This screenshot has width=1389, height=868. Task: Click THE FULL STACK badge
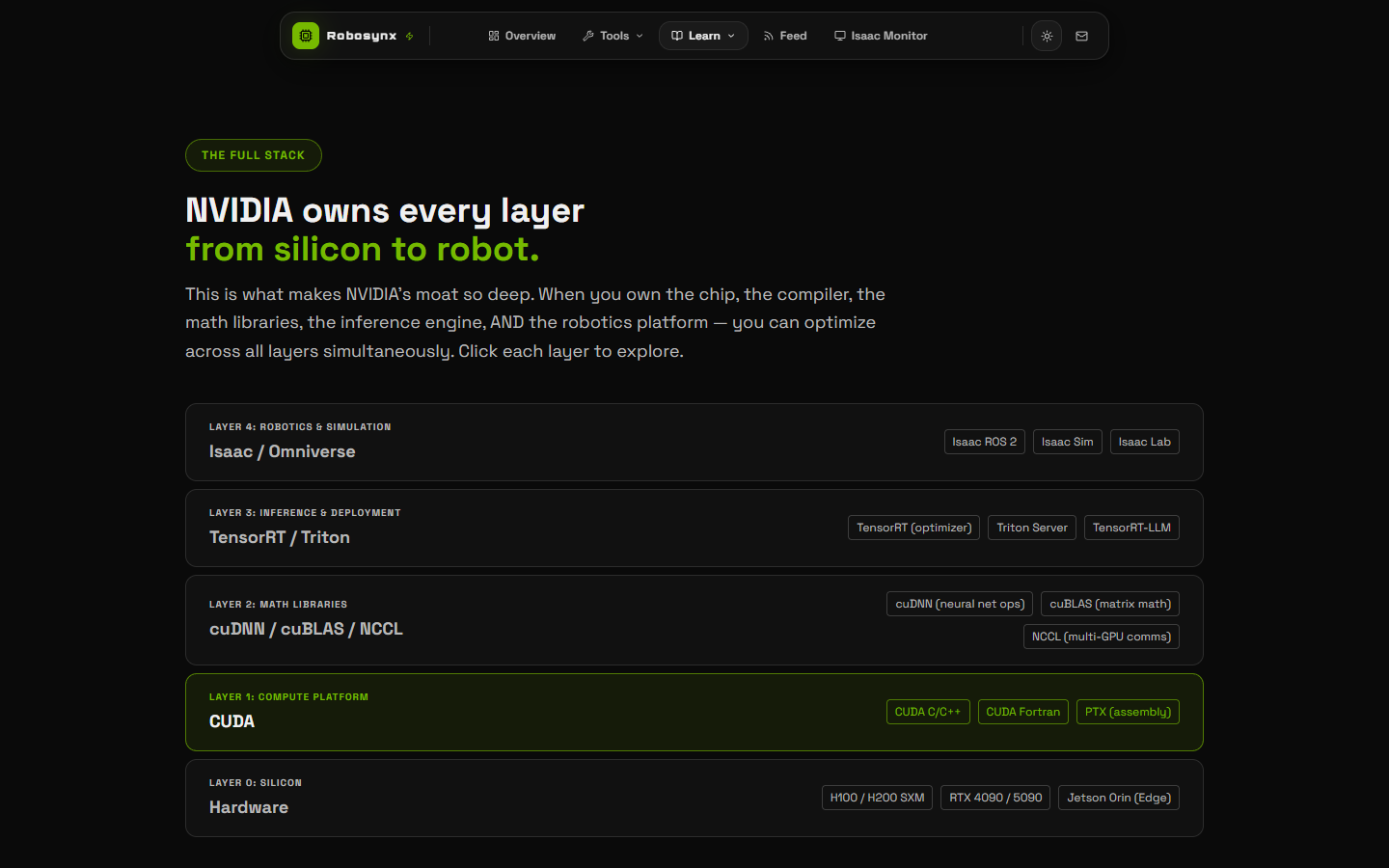[x=254, y=155]
